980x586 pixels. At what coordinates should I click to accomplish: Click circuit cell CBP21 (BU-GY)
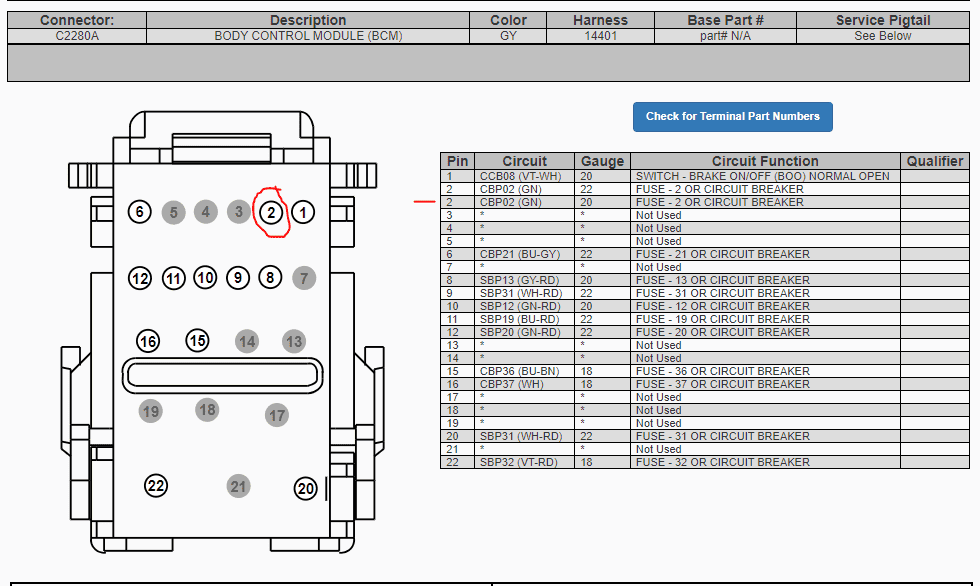[524, 254]
